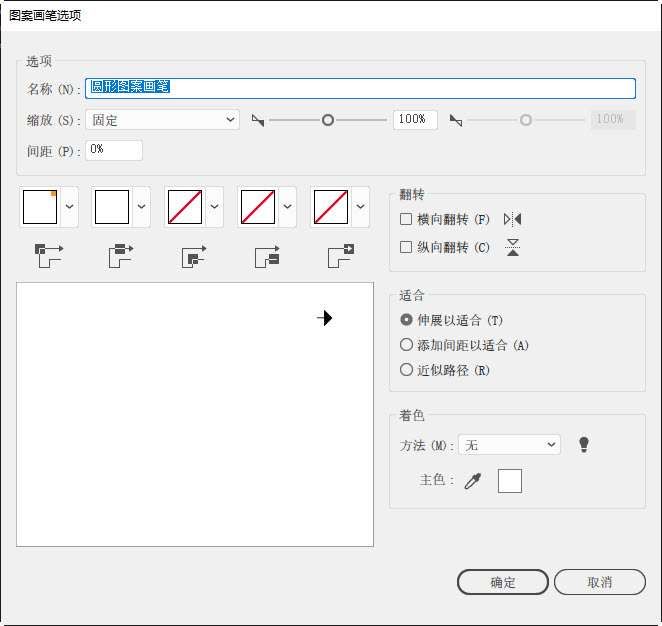Click the end tile position icon
This screenshot has width=662, height=626.
tap(341, 255)
